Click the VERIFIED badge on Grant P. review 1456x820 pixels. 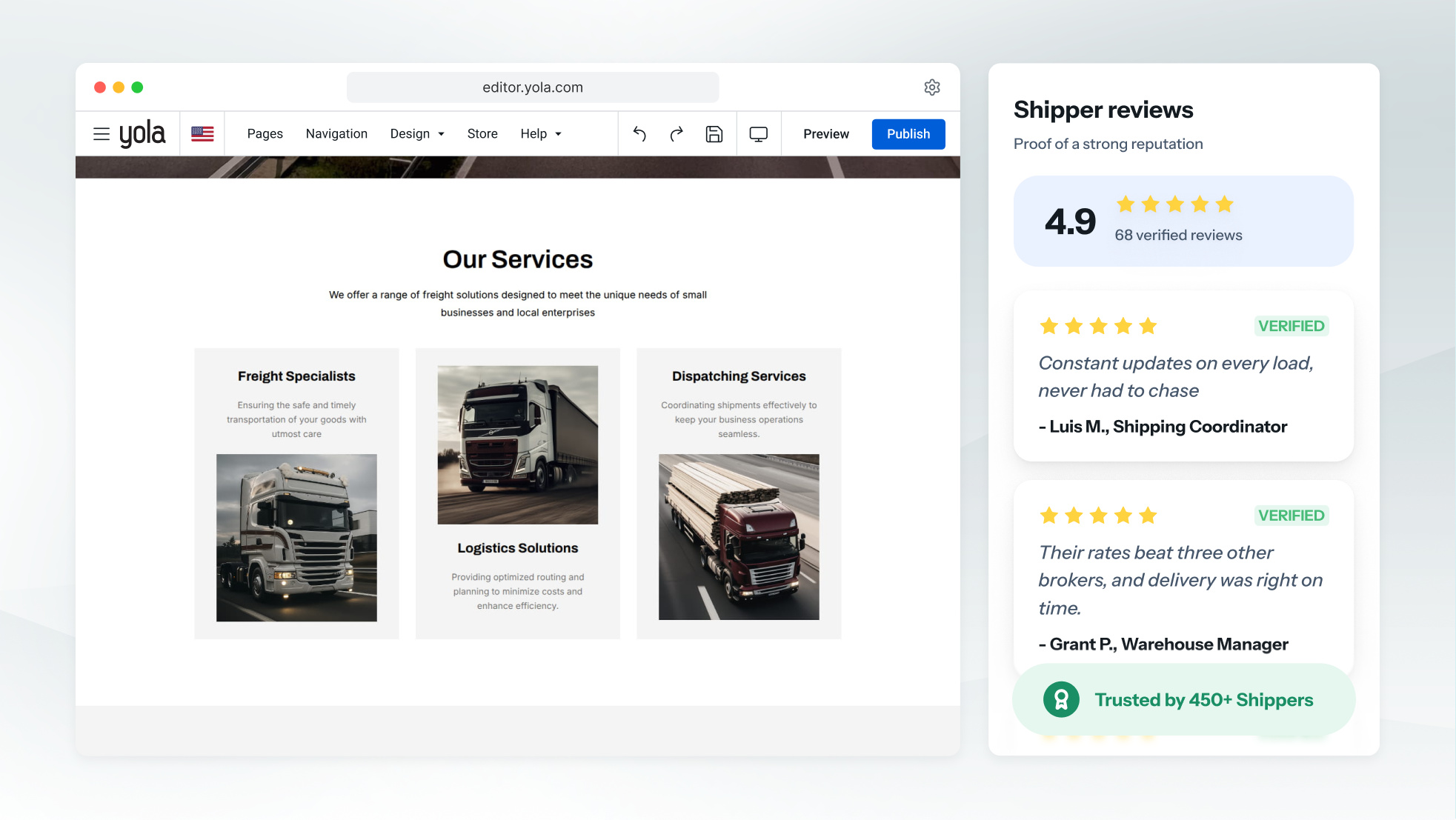click(1292, 516)
